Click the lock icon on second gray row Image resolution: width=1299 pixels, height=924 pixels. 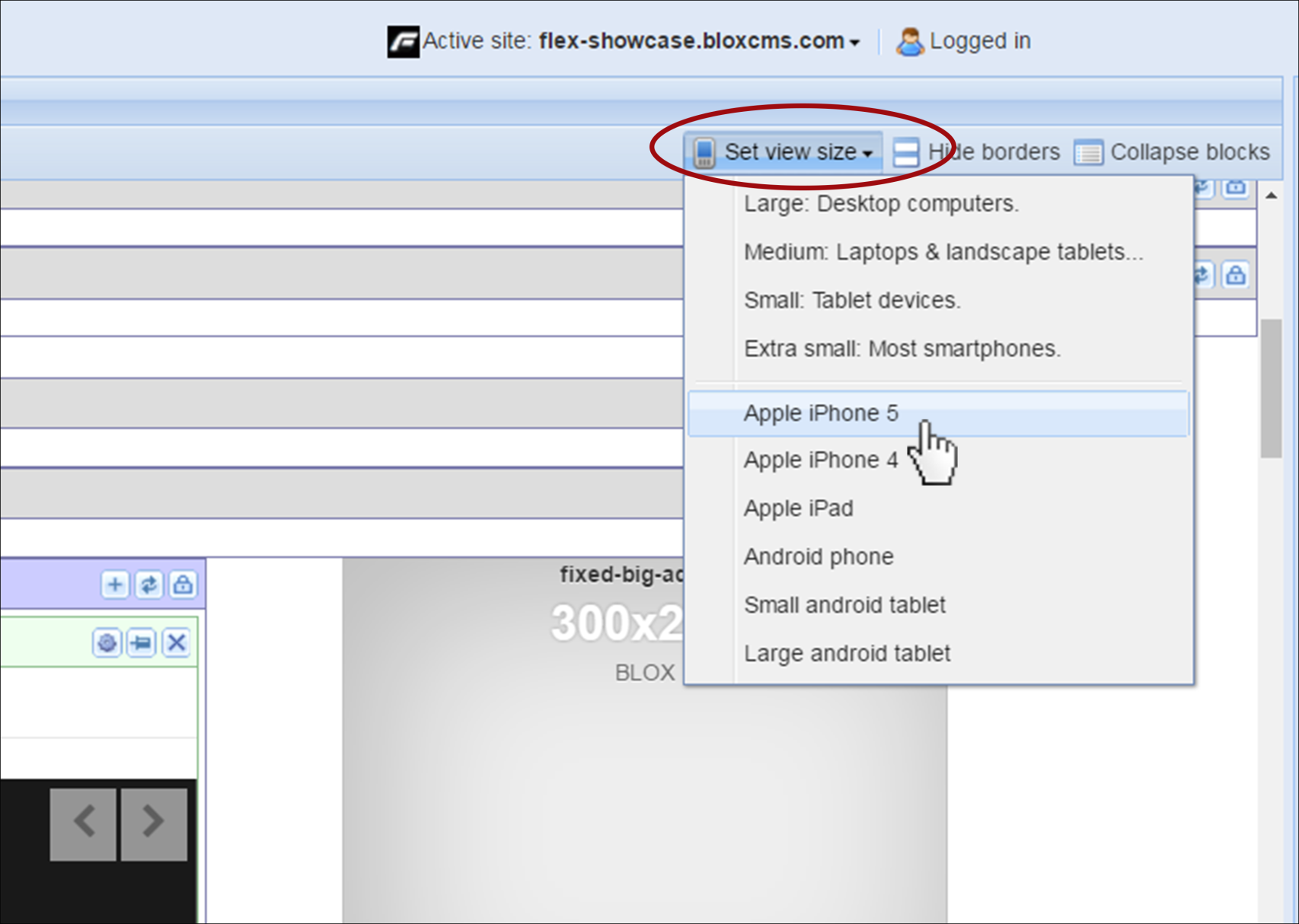(1236, 274)
